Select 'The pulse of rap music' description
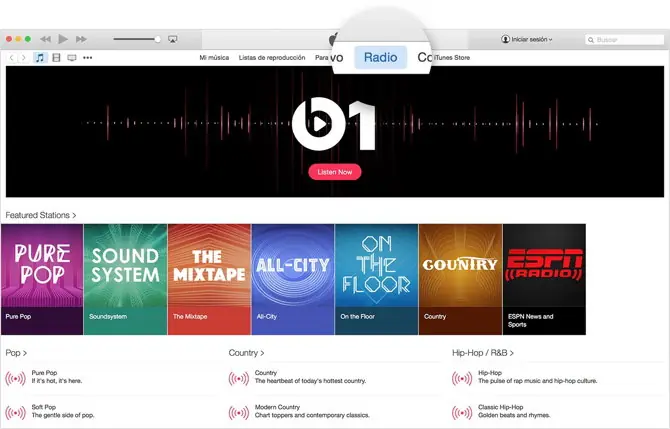This screenshot has height=429, width=670. coord(538,381)
